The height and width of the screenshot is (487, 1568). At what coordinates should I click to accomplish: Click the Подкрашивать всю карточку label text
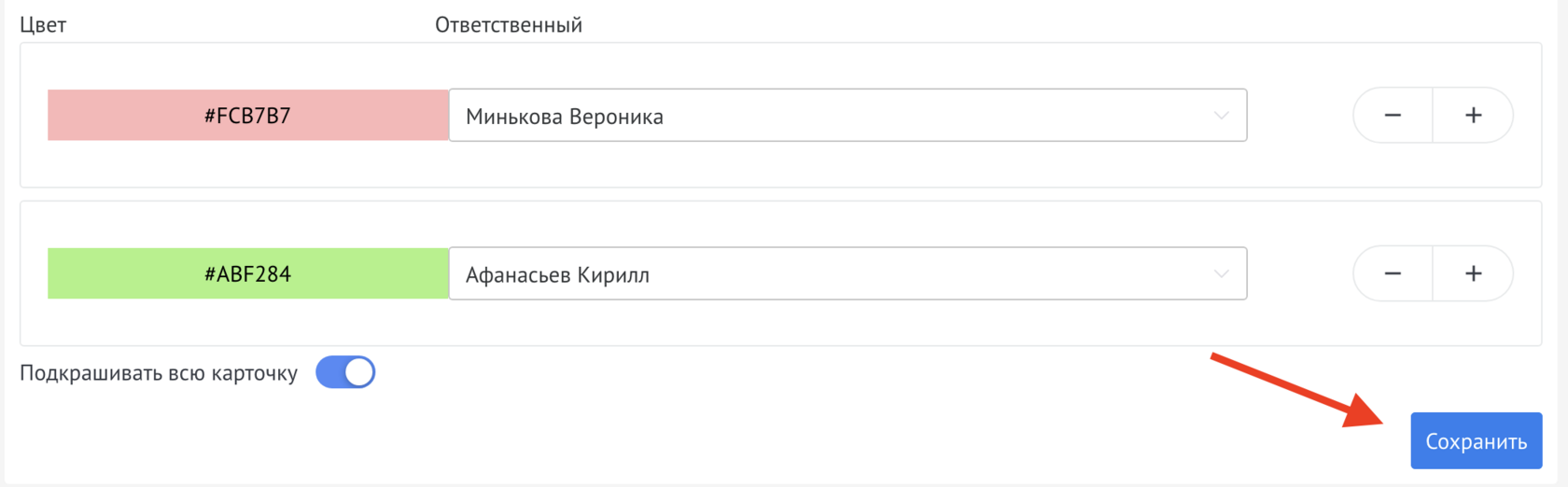coord(159,373)
